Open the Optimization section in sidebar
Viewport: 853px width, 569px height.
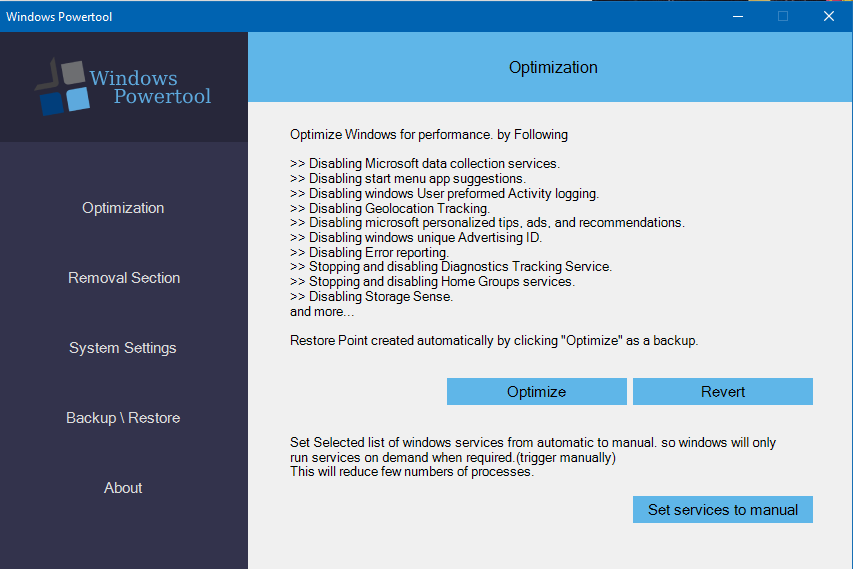point(123,208)
